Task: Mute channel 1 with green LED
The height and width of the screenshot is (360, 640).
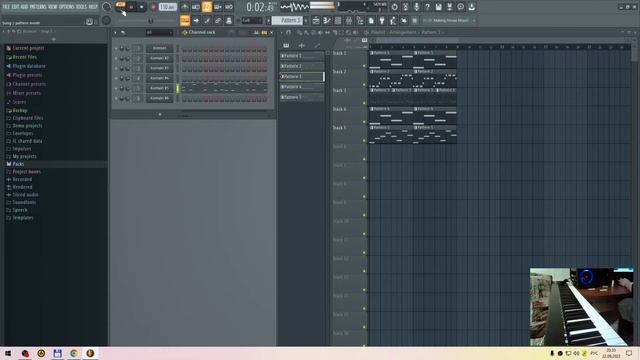Action: 116,49
